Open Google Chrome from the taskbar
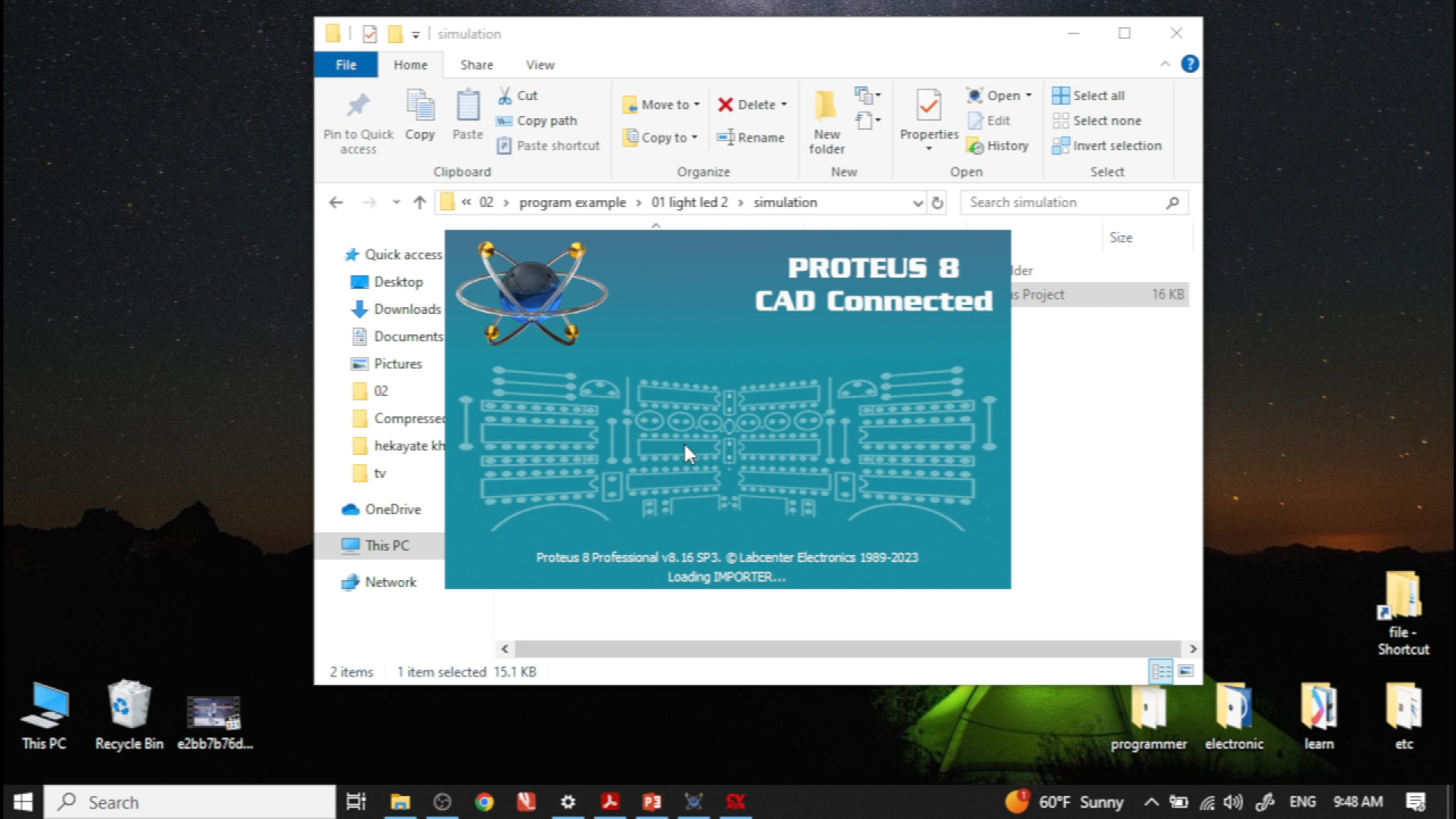 [x=484, y=802]
